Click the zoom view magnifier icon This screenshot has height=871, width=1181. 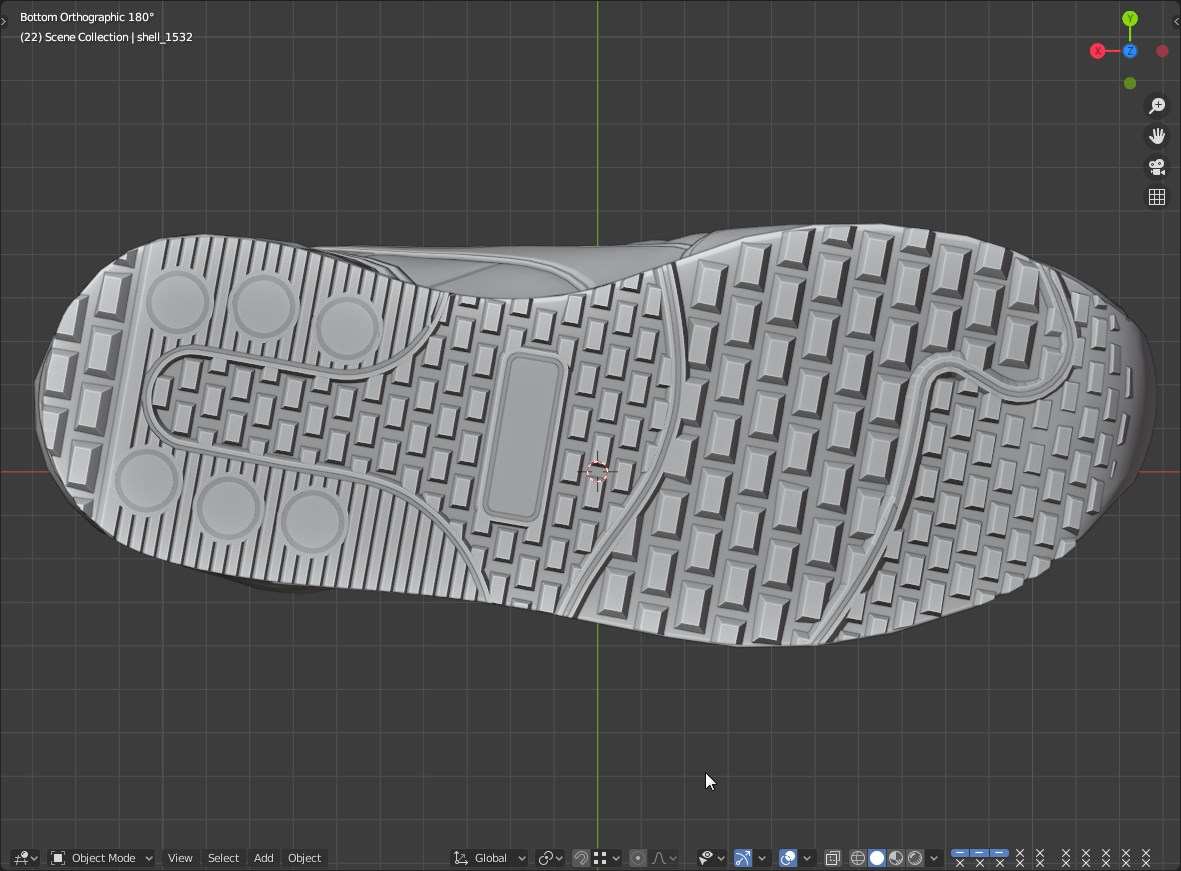click(1157, 106)
